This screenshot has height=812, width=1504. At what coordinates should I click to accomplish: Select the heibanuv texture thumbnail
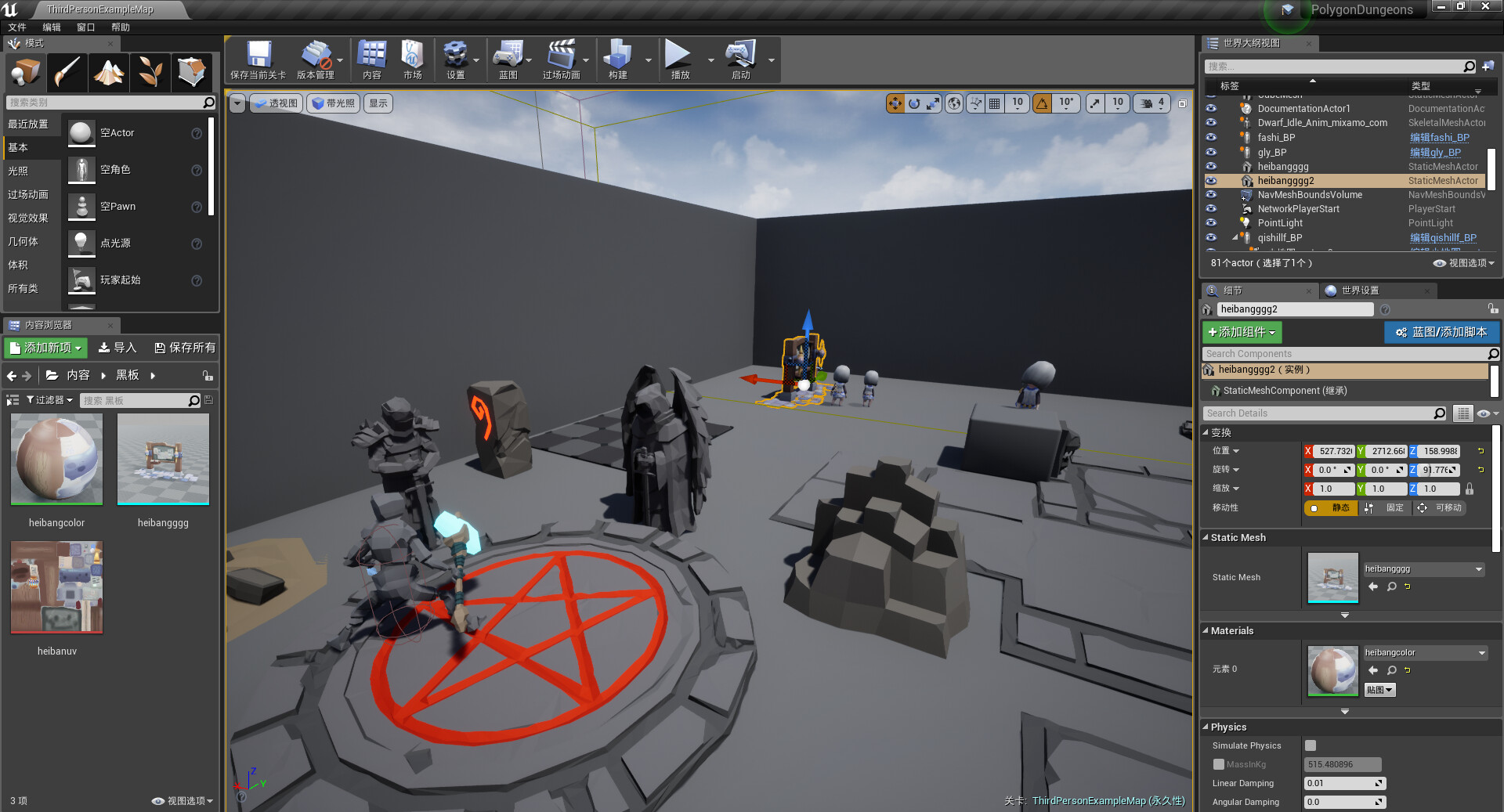pyautogui.click(x=57, y=587)
